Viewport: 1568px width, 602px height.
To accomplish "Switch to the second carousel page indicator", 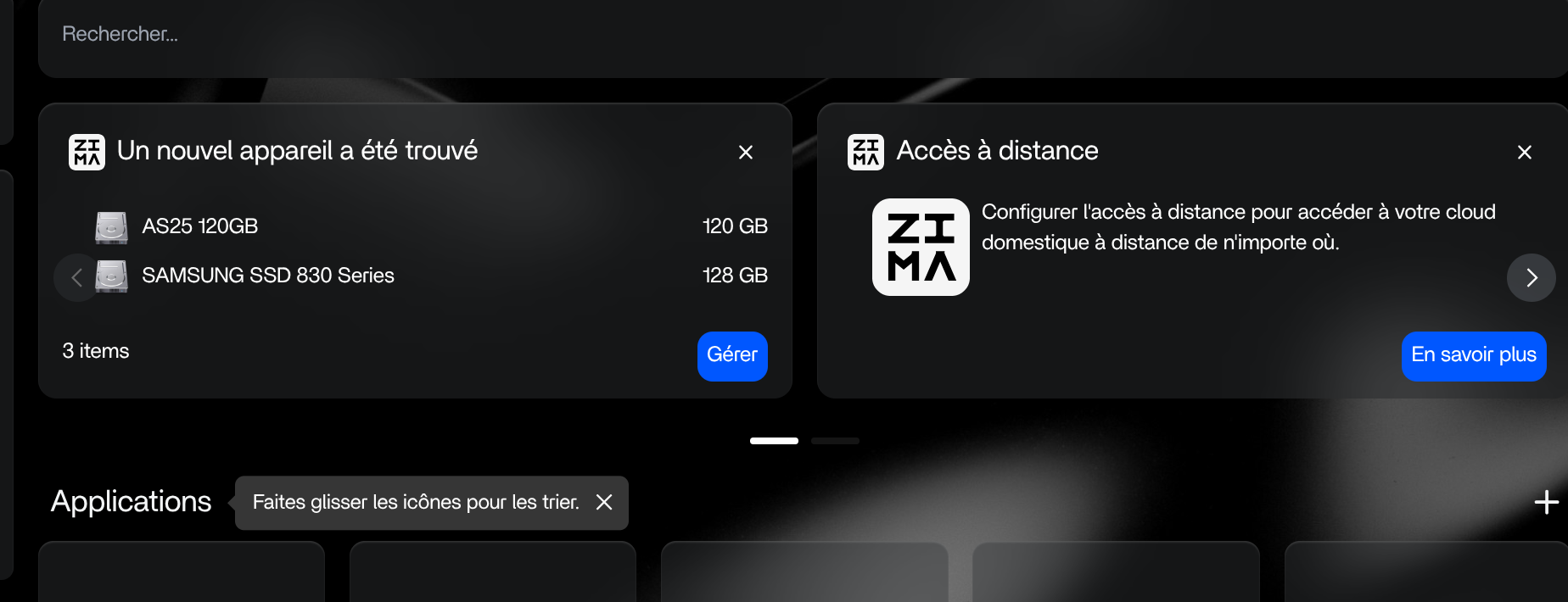I will click(835, 441).
